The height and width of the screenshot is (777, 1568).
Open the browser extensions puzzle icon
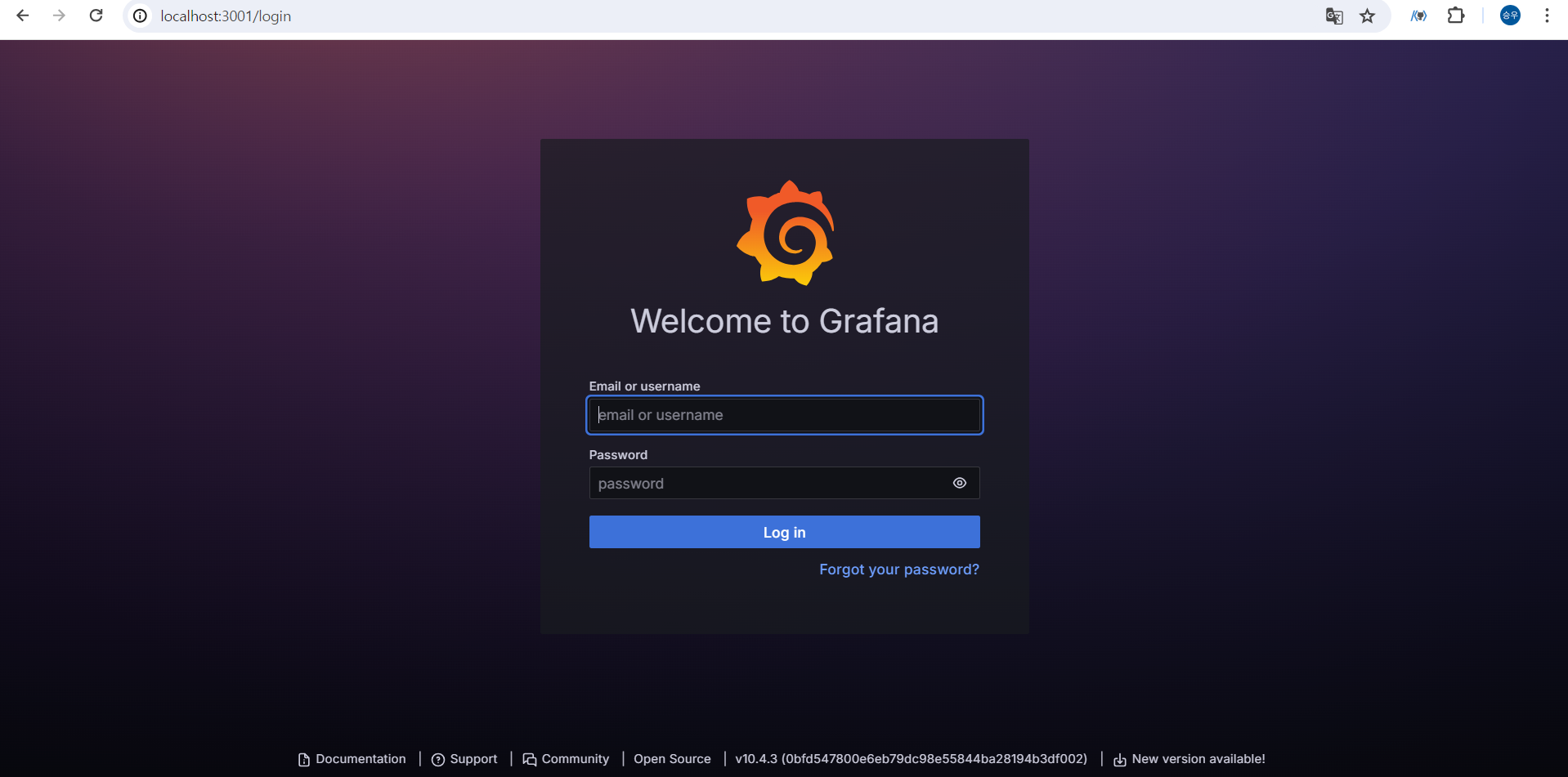1456,16
